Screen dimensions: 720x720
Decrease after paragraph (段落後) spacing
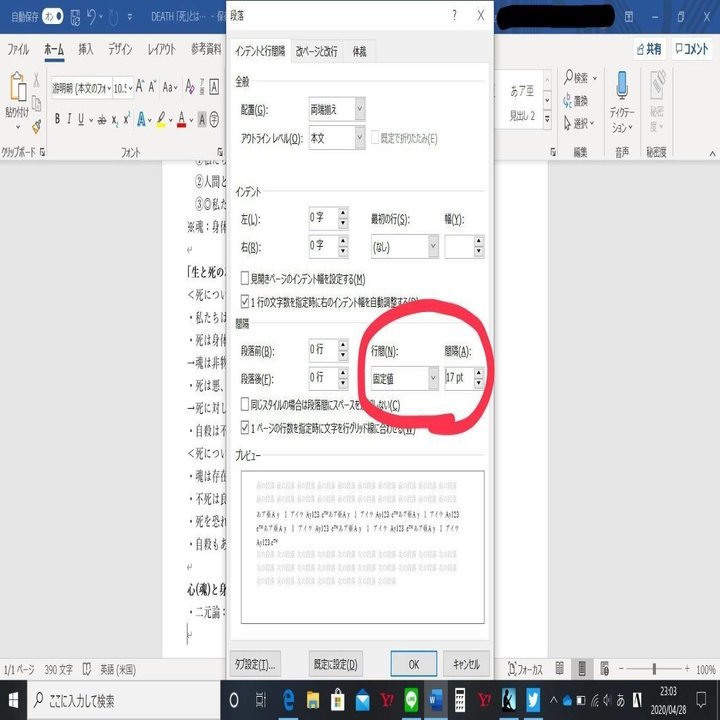pos(343,384)
